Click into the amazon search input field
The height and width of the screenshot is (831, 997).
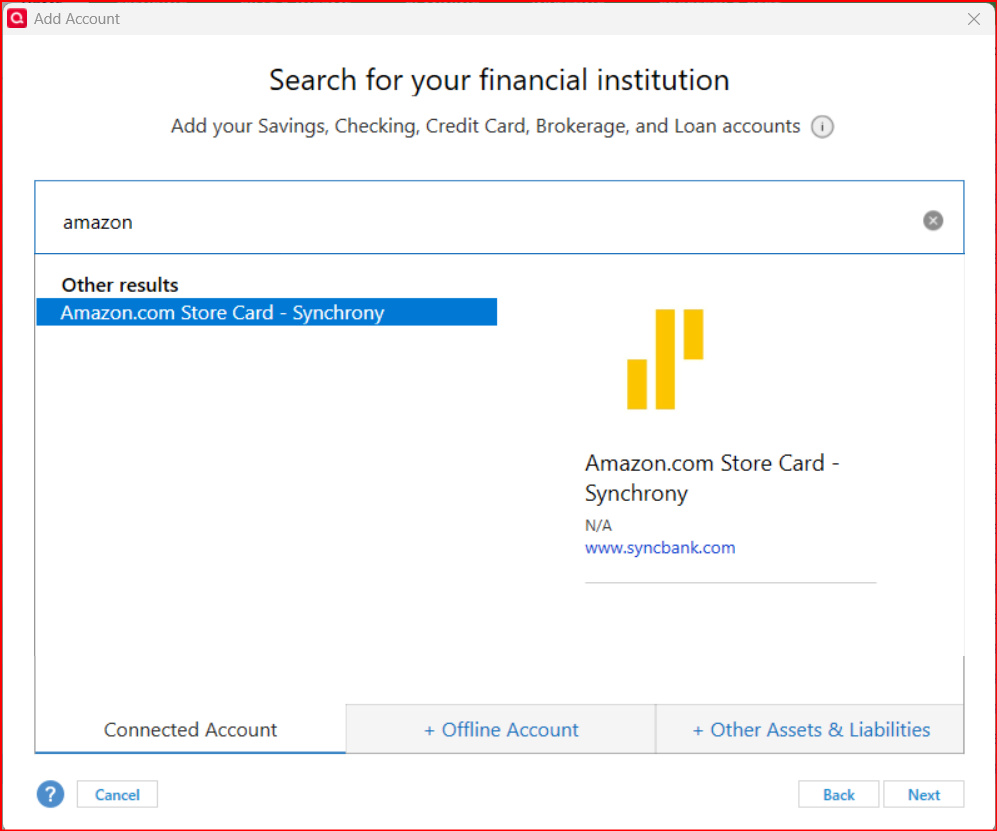499,217
